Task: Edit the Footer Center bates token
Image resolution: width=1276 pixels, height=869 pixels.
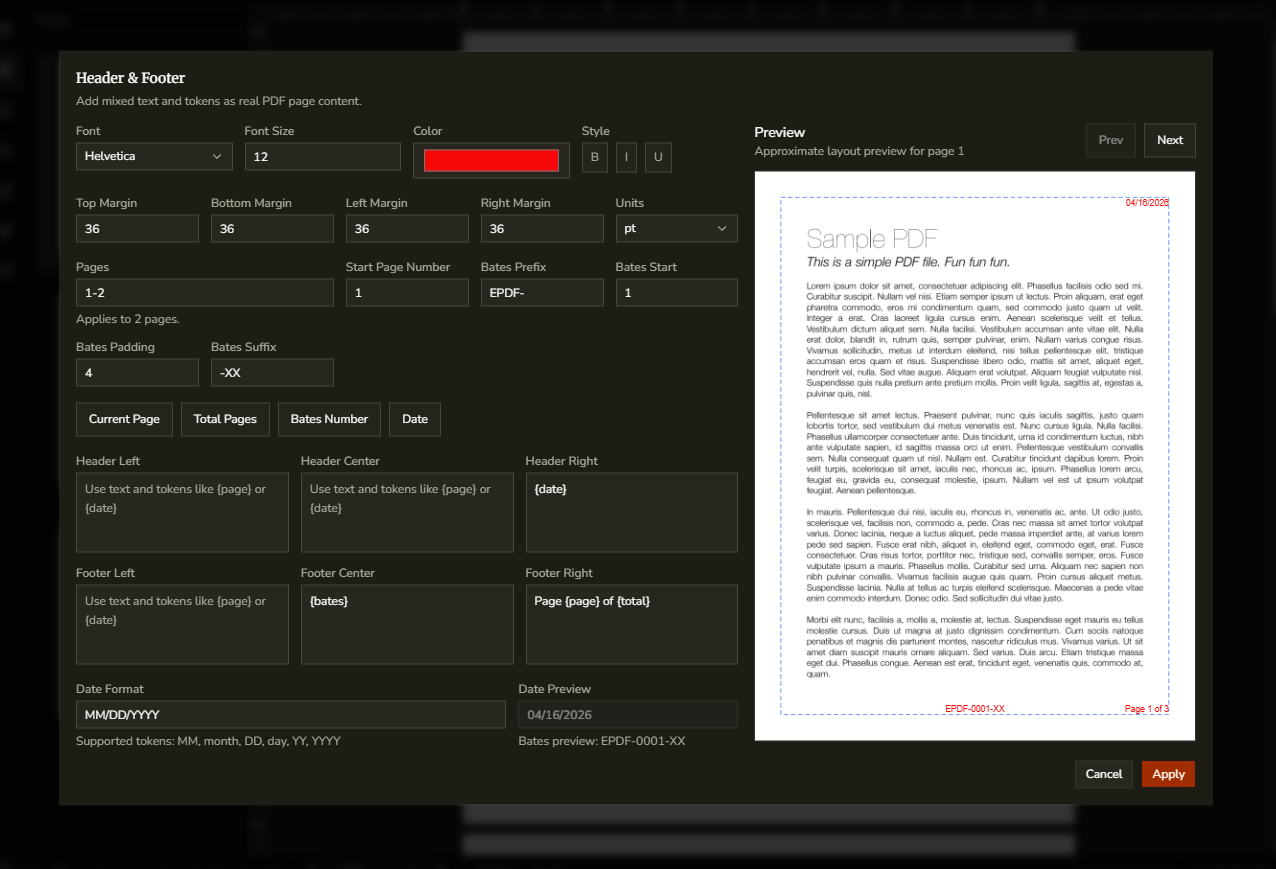Action: (x=407, y=624)
